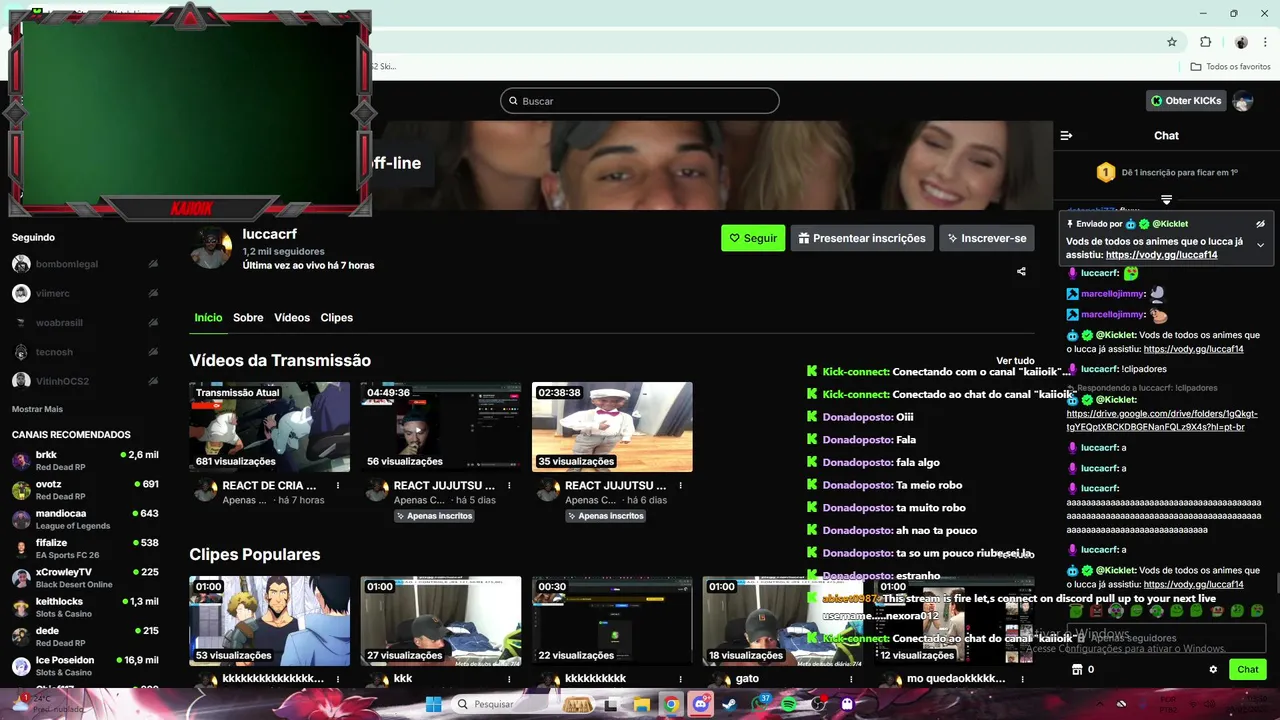Click the subscription leaderboard badge number 1
The height and width of the screenshot is (720, 1280).
click(1106, 173)
